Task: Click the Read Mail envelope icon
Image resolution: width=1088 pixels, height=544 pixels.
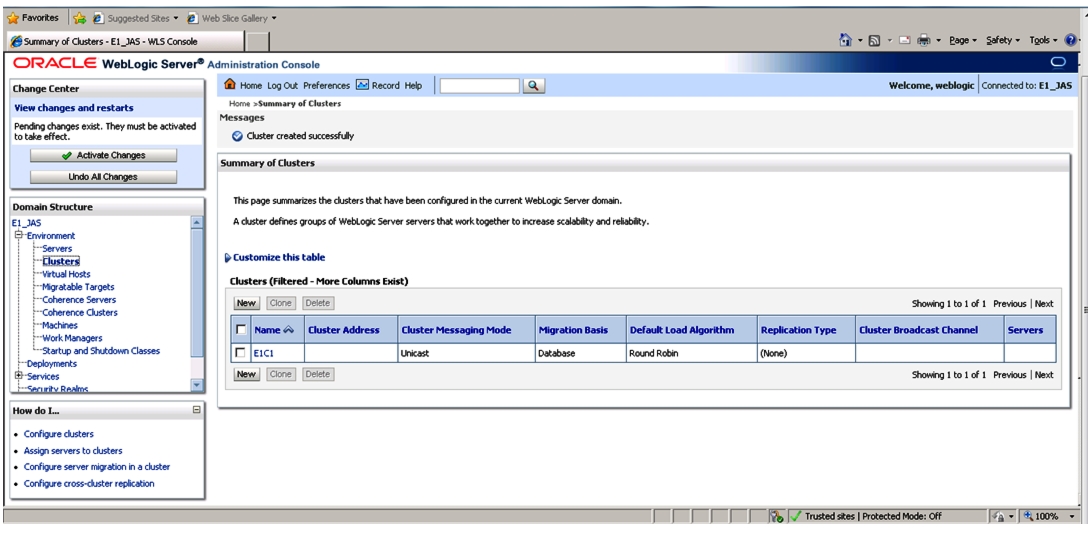Action: tap(904, 40)
